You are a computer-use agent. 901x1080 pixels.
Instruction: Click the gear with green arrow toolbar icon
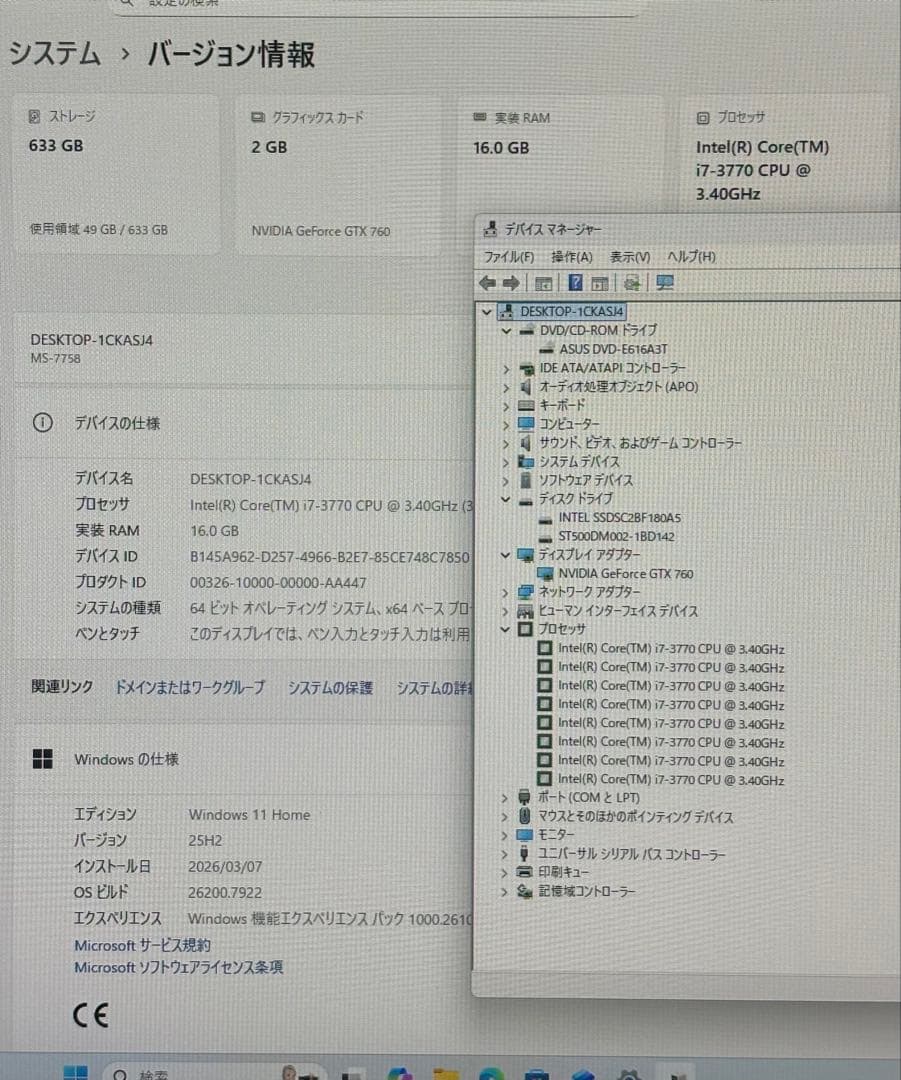(x=632, y=283)
